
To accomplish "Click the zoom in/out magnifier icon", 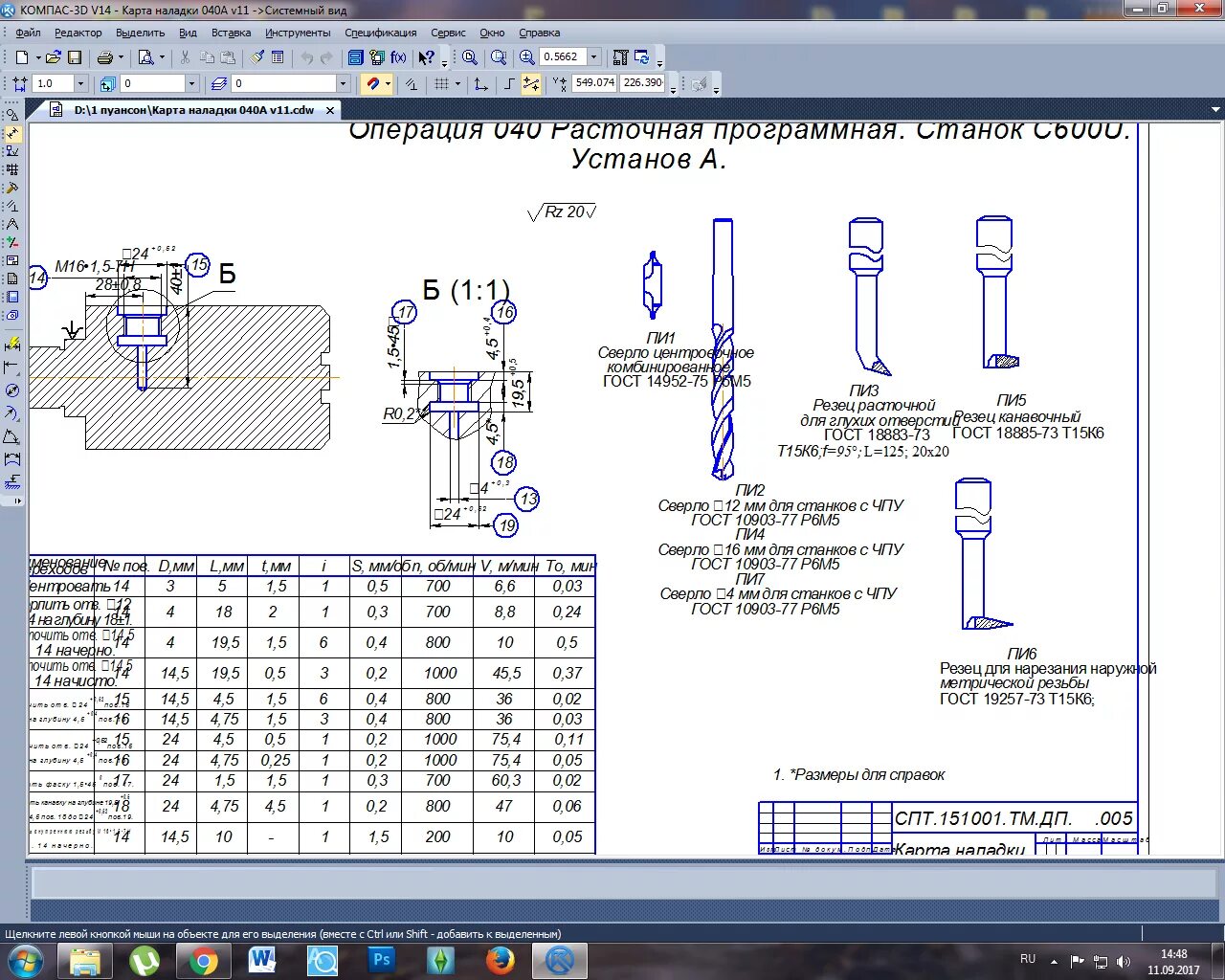I will click(526, 57).
